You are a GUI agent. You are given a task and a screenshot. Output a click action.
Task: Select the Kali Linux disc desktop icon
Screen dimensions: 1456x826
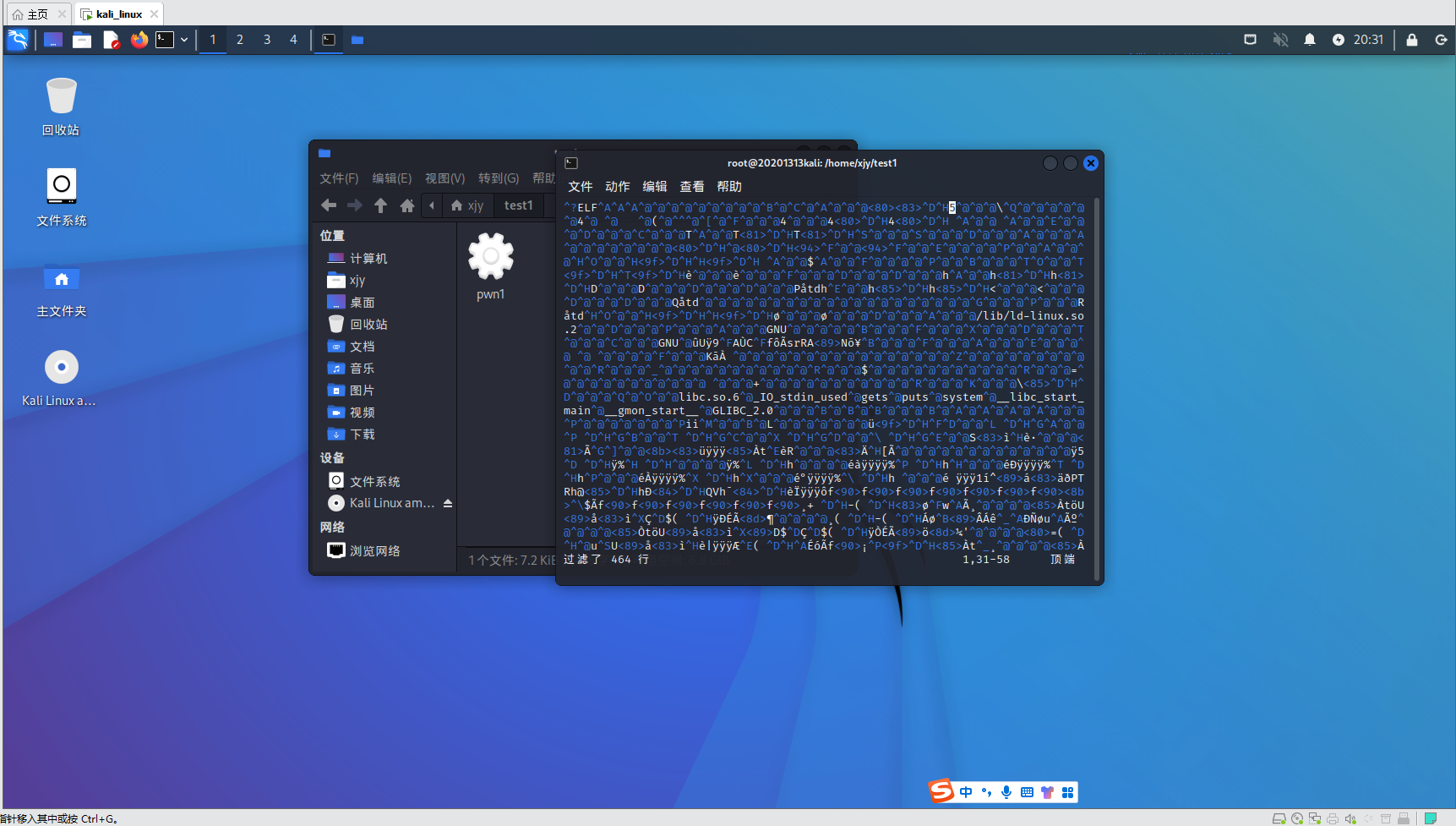click(60, 378)
